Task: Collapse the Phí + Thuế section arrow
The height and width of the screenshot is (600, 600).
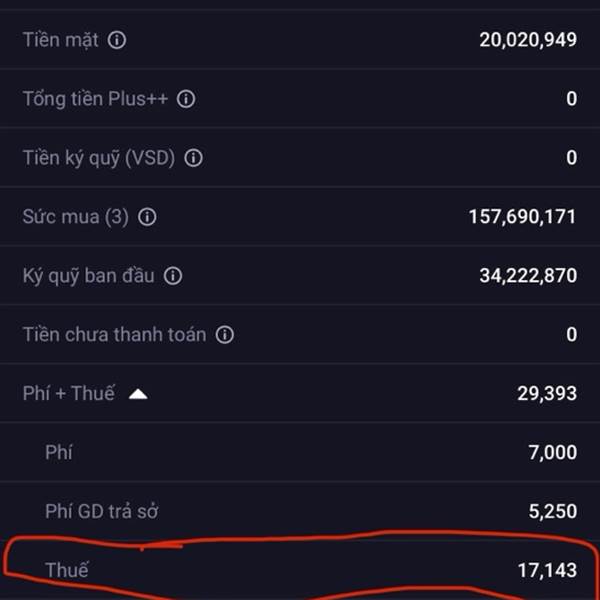Action: [x=138, y=394]
